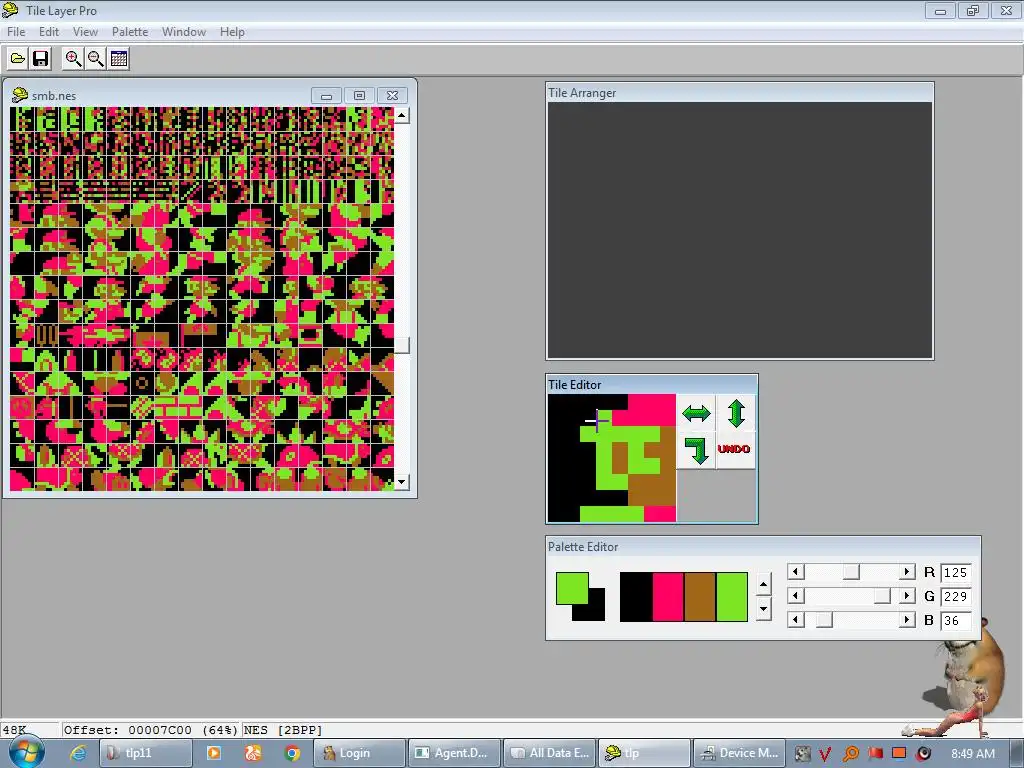Click the NES [2BPP] status text
This screenshot has width=1024, height=768.
(x=283, y=730)
